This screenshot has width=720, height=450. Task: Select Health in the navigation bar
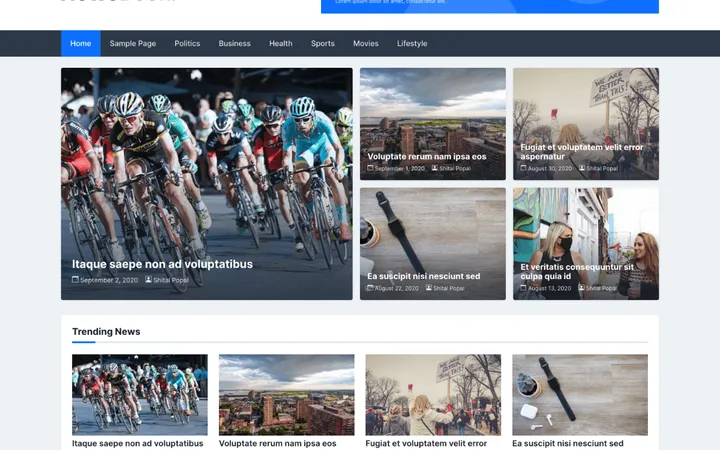coord(281,44)
